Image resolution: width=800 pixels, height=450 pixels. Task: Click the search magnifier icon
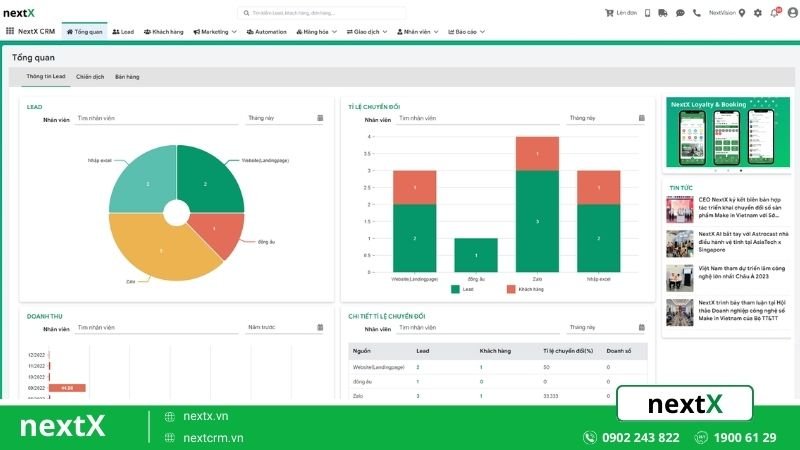coord(246,13)
